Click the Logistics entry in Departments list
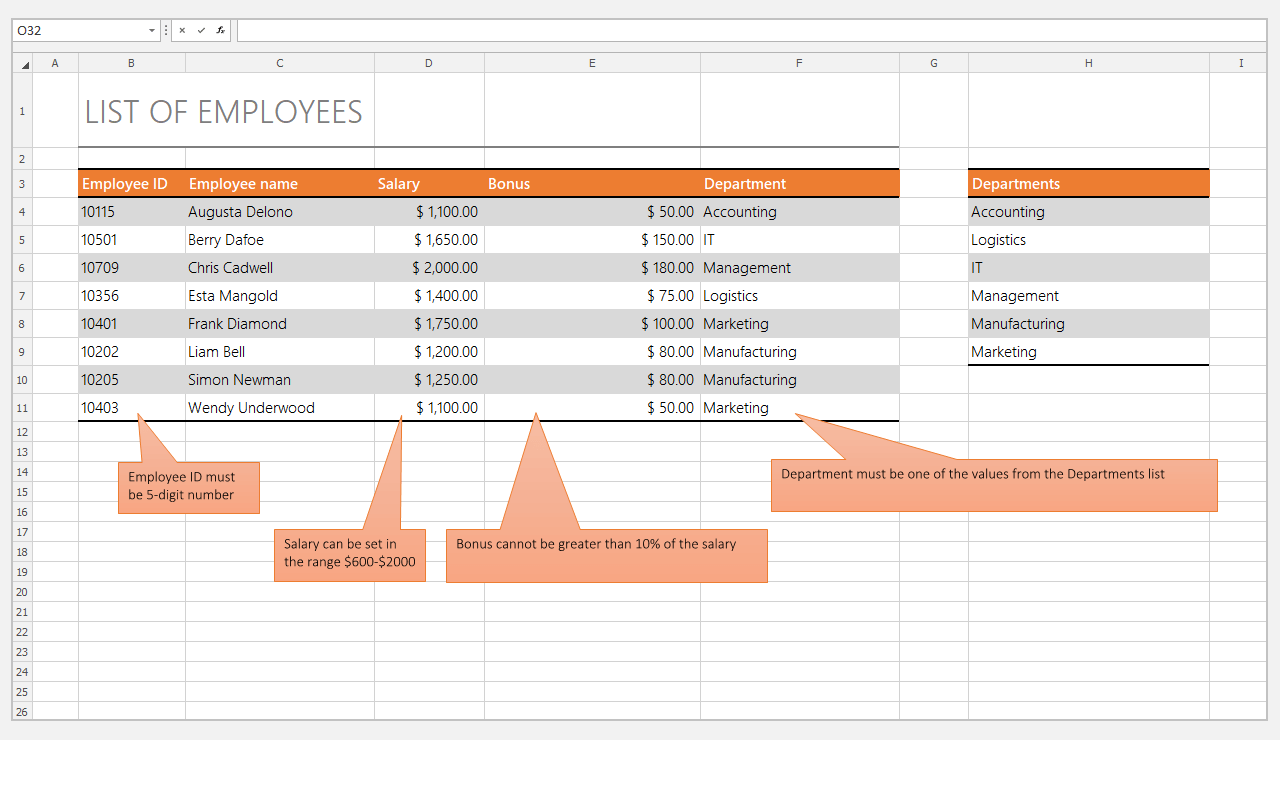 point(1088,240)
